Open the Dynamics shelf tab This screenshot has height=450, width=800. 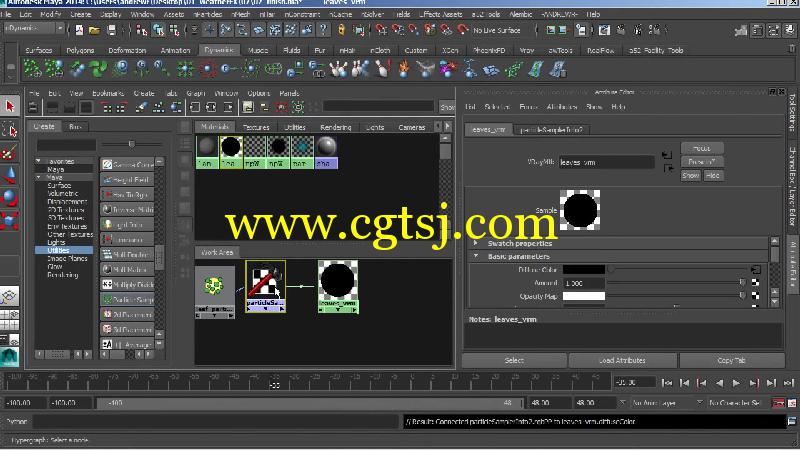pos(218,50)
